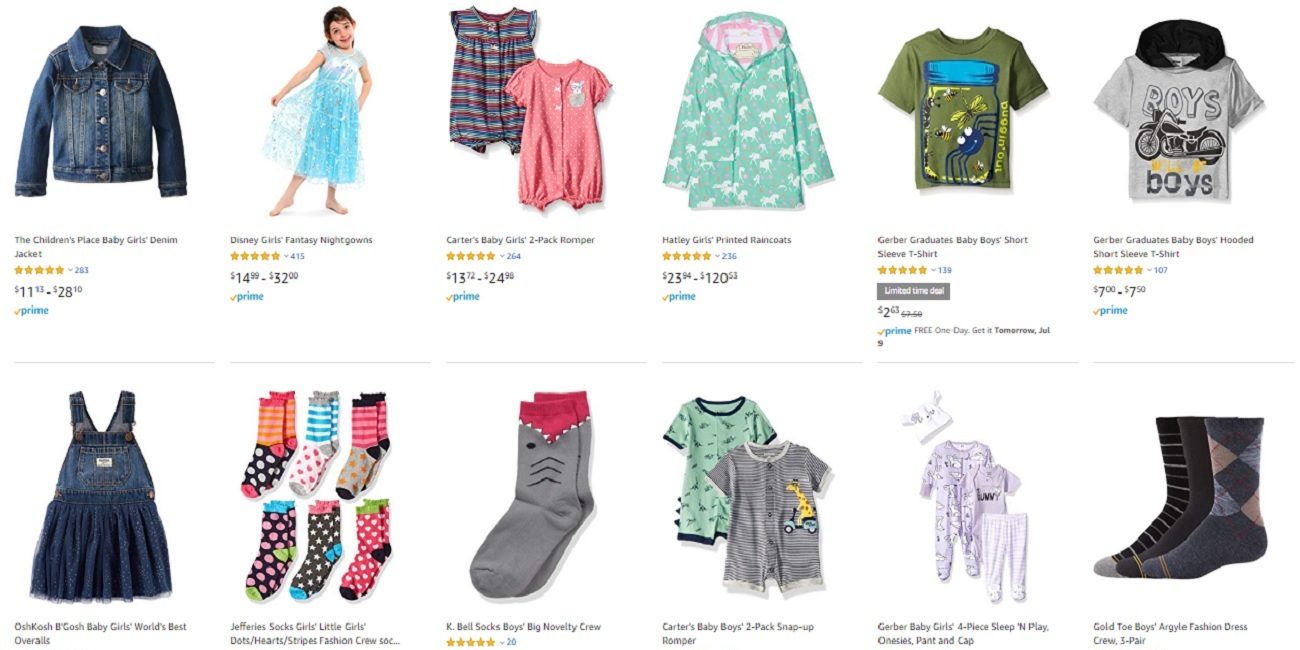Click star rating of Carter's Girls' Romper

click(471, 256)
